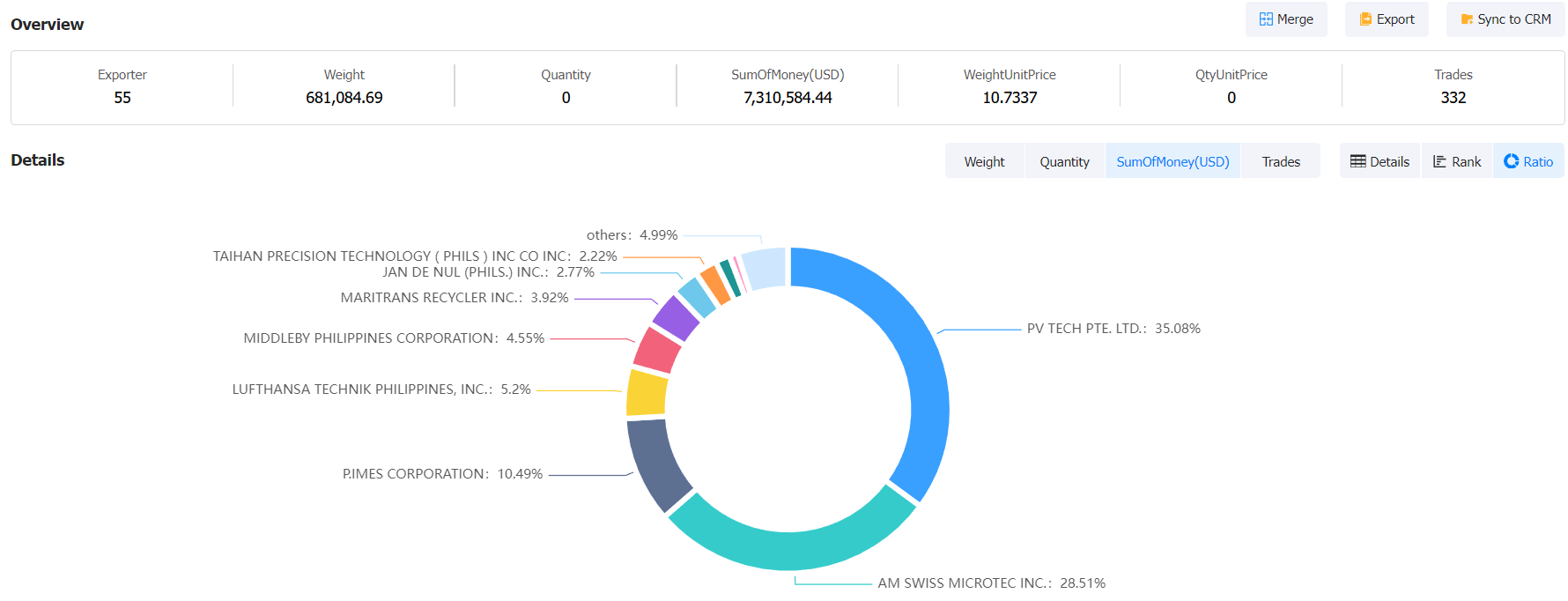Switch to Rank view label
Screen dimensions: 1568x601
click(1466, 162)
